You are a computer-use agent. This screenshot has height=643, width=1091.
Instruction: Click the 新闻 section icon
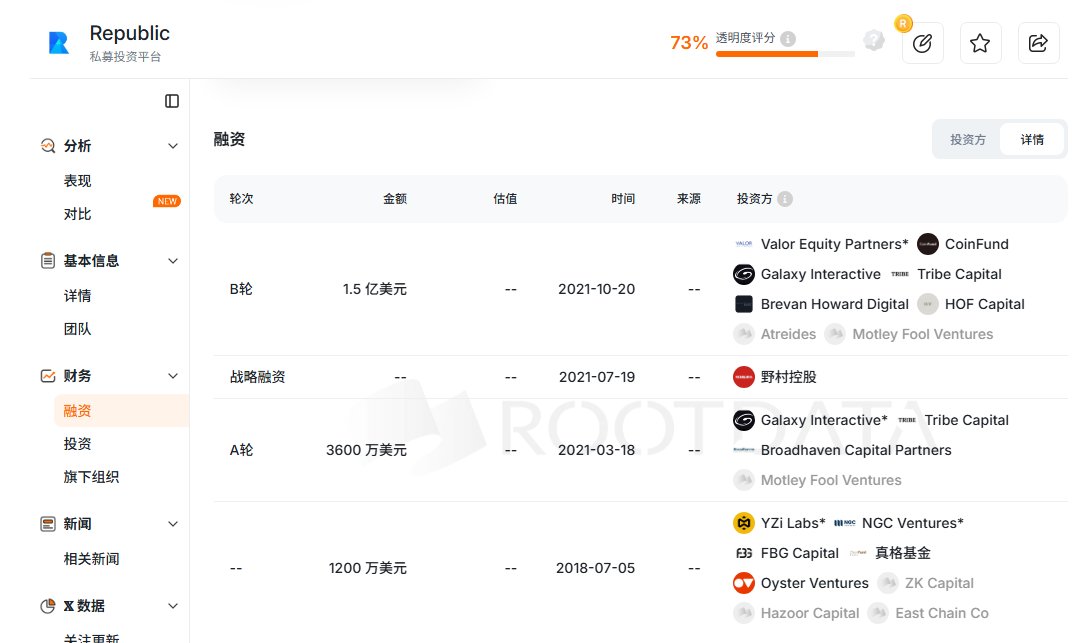tap(47, 524)
